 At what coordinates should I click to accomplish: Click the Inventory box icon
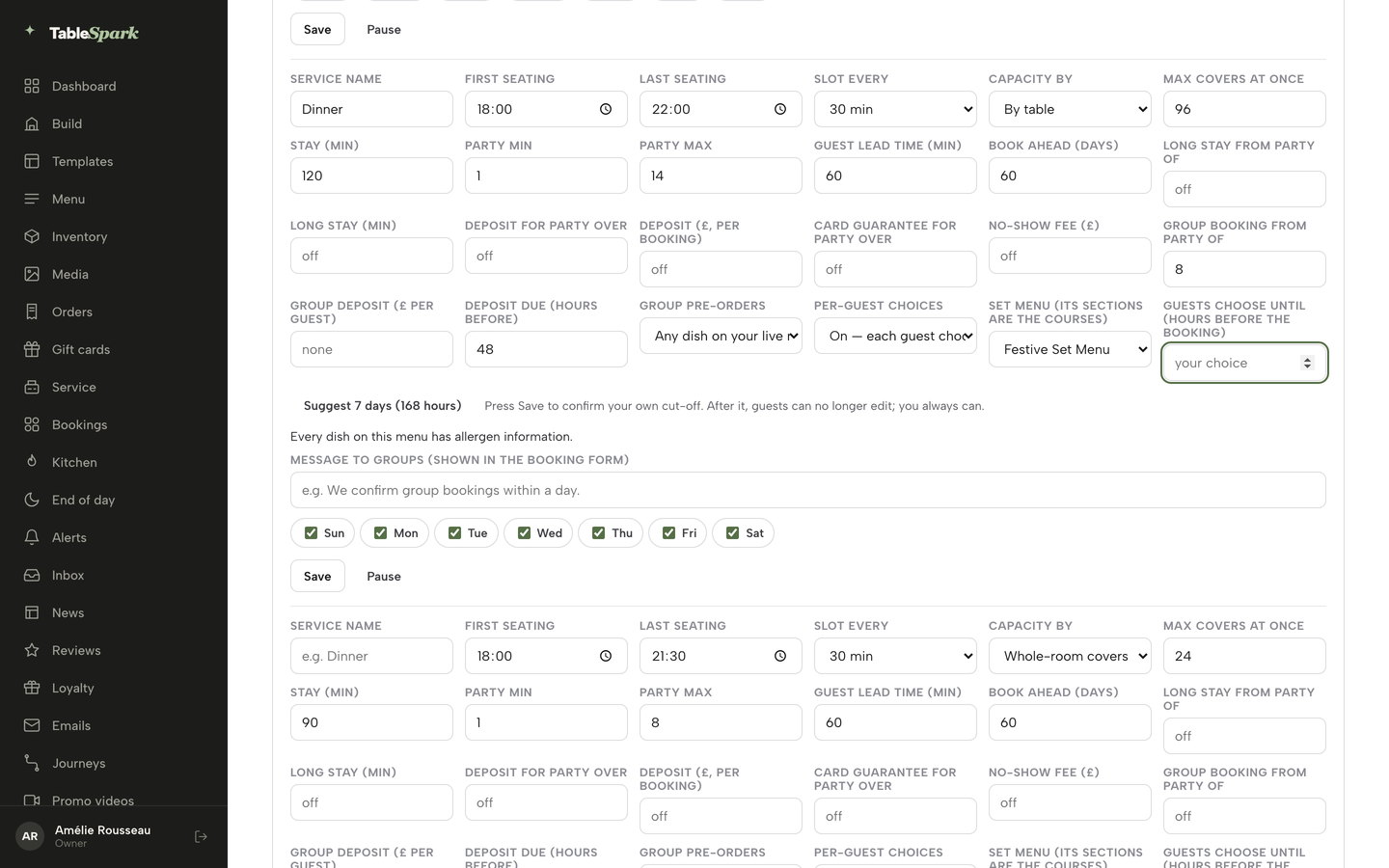pos(32,236)
